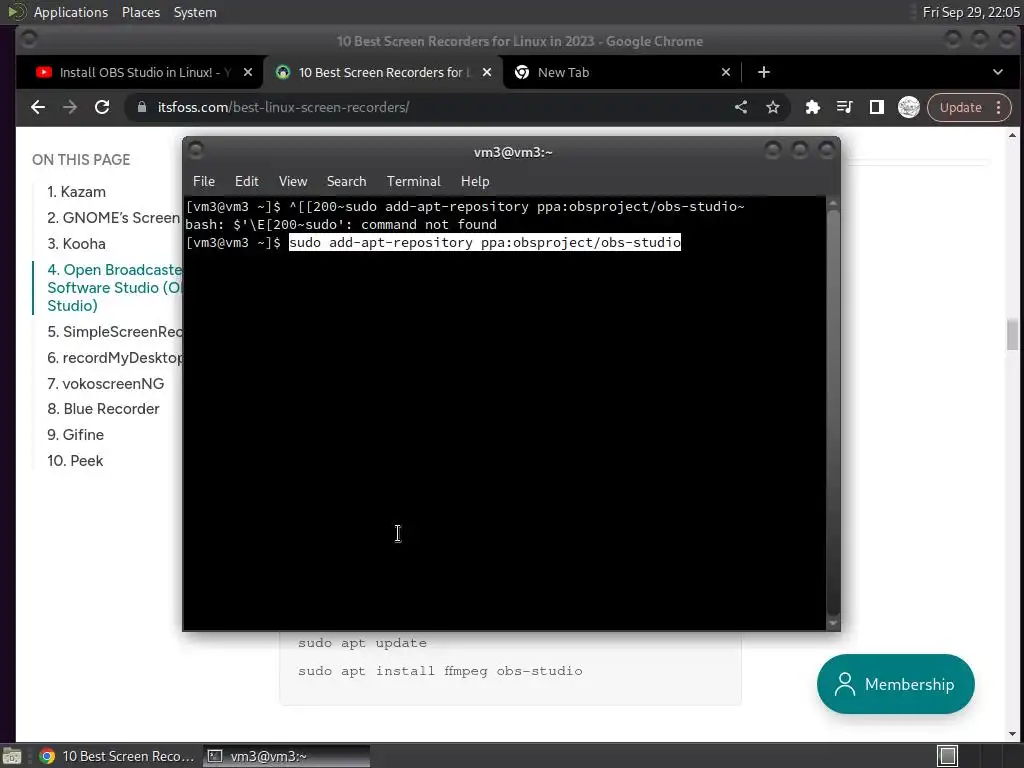The width and height of the screenshot is (1024, 768).
Task: Close the Install OBS Studio YouTube tab
Action: (x=248, y=72)
